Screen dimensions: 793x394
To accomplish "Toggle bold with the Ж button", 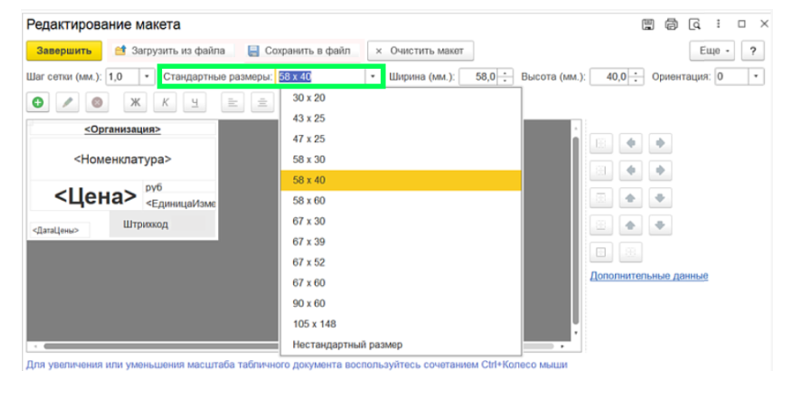I will pos(135,103).
